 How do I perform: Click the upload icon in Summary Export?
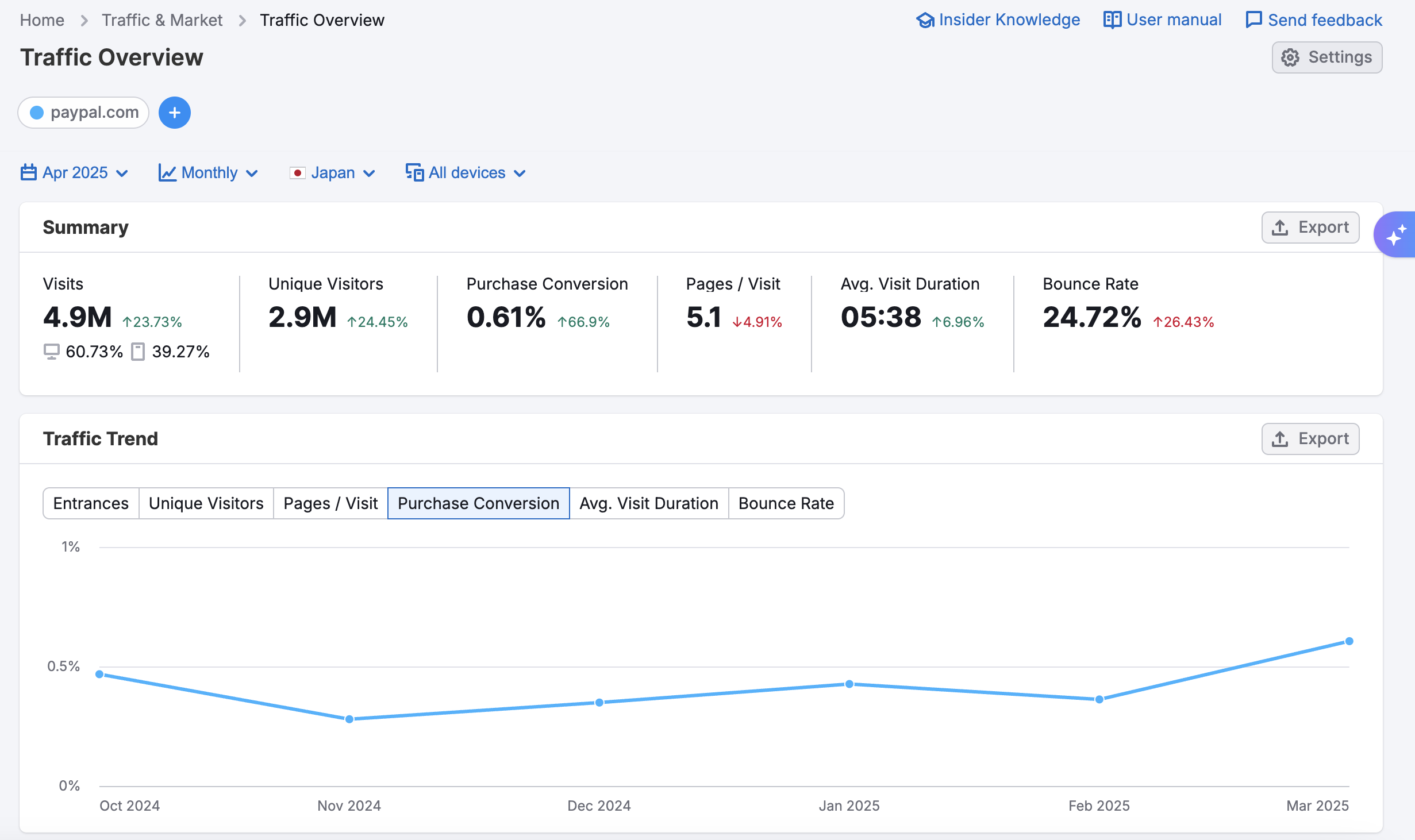pos(1280,228)
